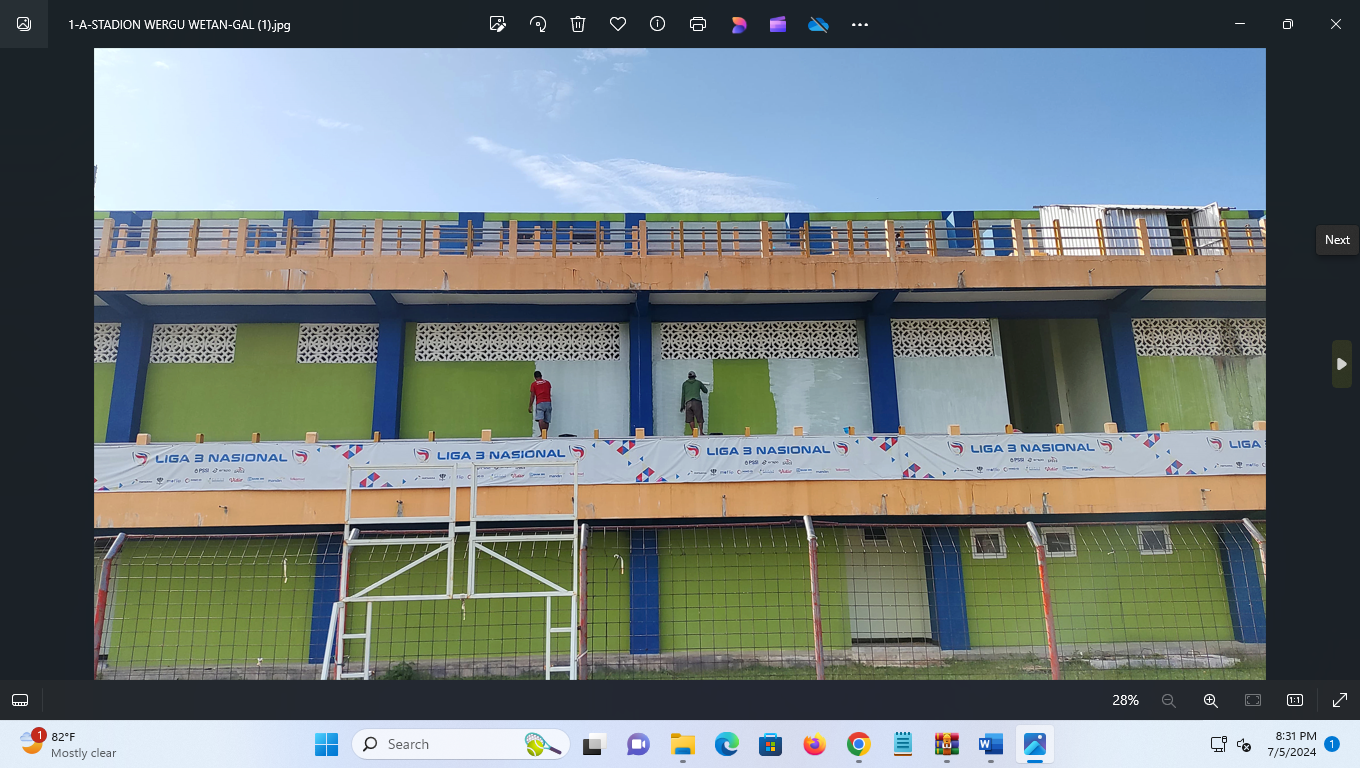1360x768 pixels.
Task: Close the Photos window
Action: click(x=1336, y=24)
